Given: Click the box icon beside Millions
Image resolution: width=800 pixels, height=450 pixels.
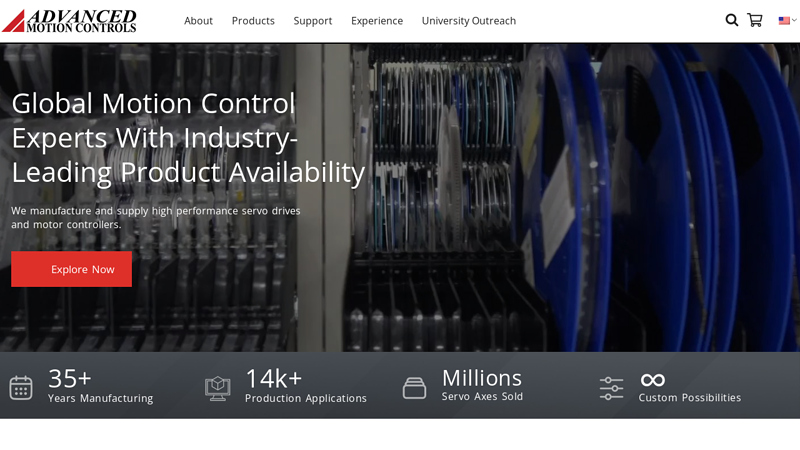Looking at the screenshot, I should tap(414, 388).
